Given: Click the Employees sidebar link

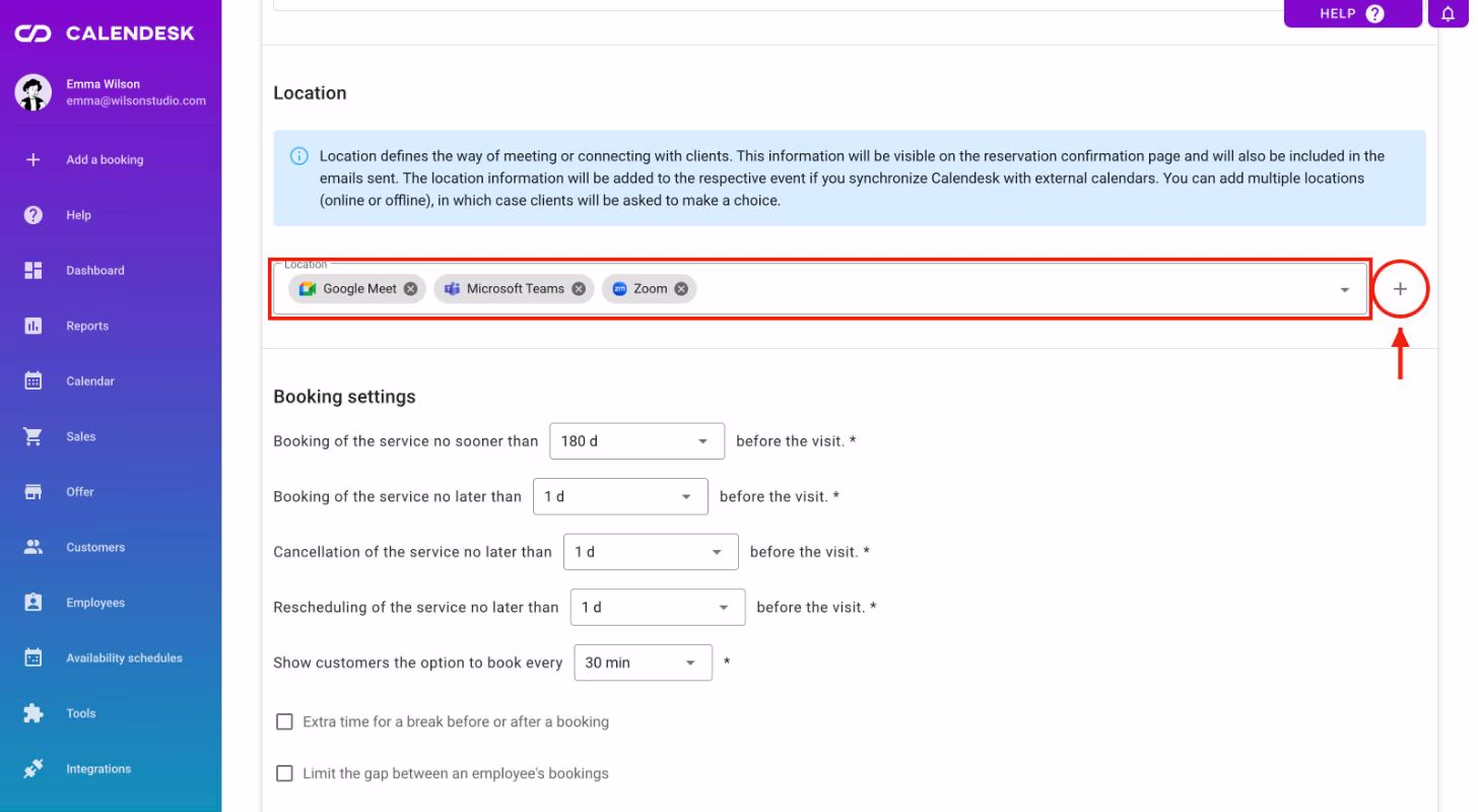Looking at the screenshot, I should 95,603.
